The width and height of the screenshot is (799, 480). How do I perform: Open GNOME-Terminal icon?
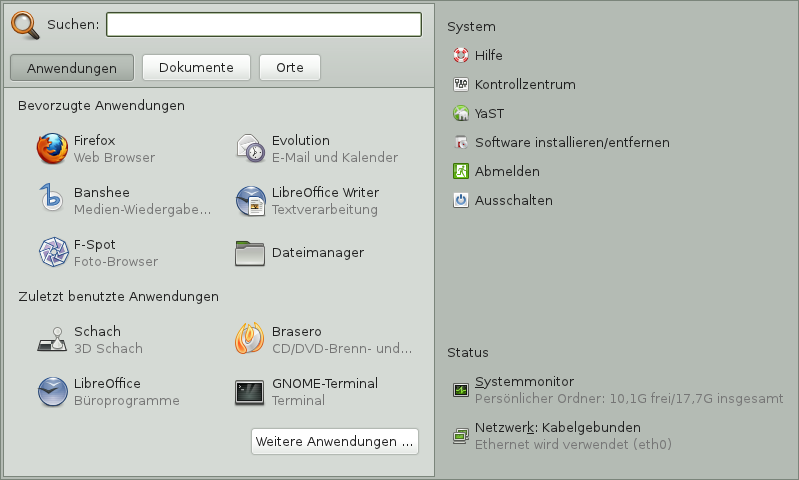click(x=250, y=392)
